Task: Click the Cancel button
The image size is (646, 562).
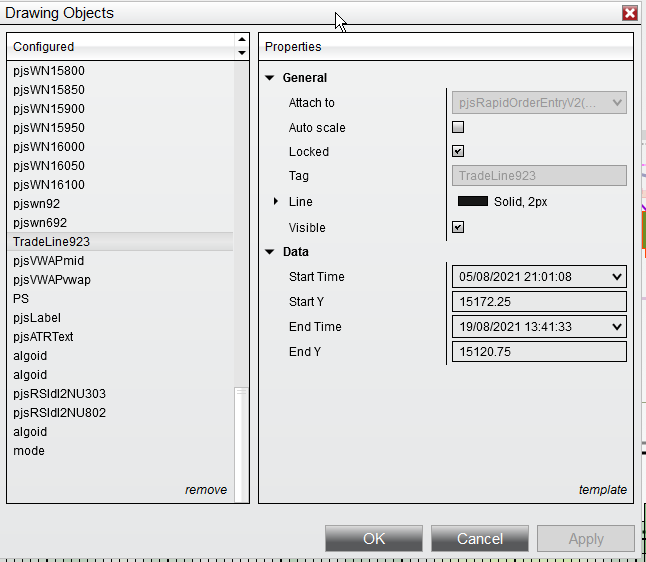Action: 480,539
